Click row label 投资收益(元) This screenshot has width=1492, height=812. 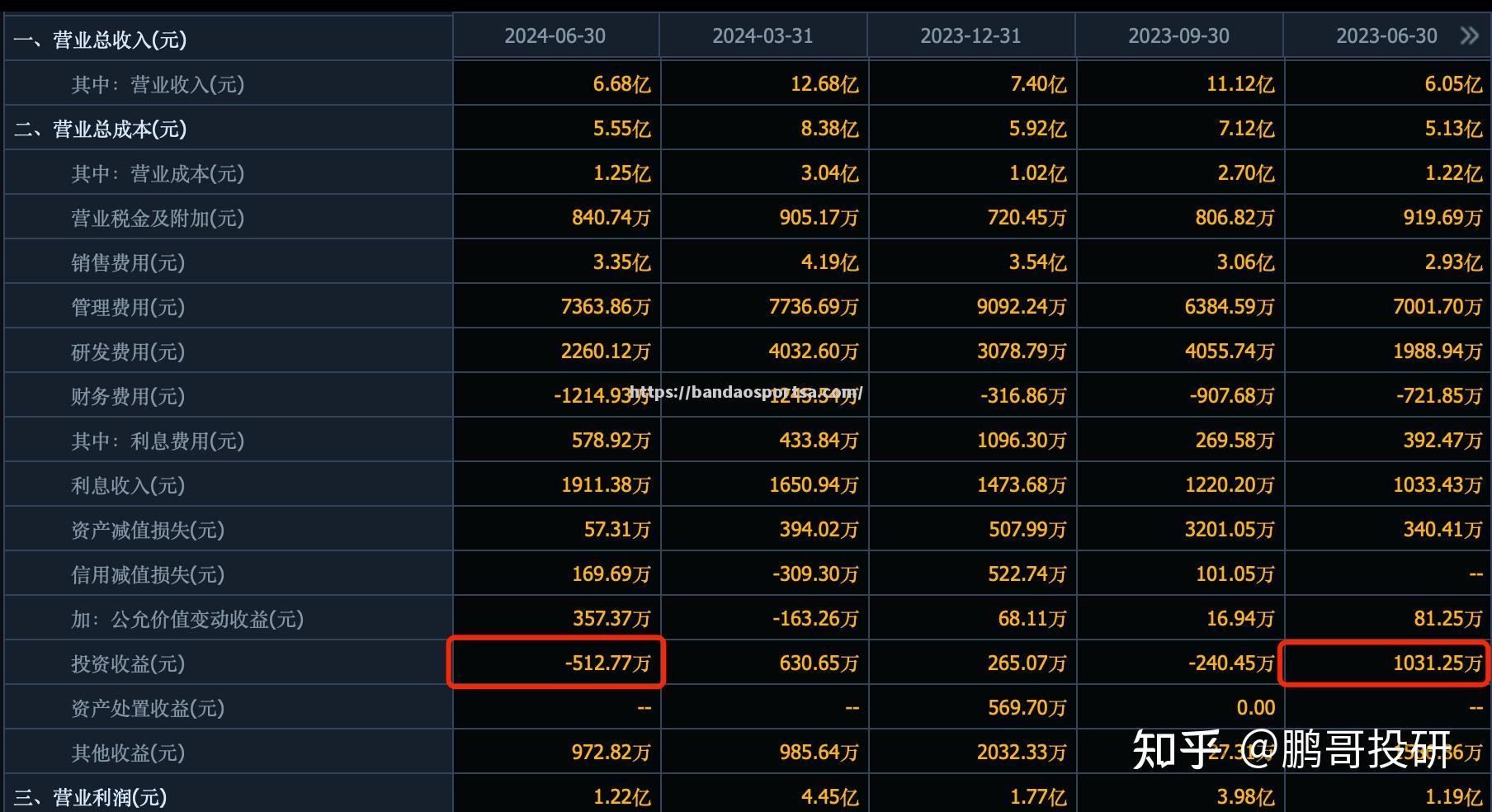128,663
